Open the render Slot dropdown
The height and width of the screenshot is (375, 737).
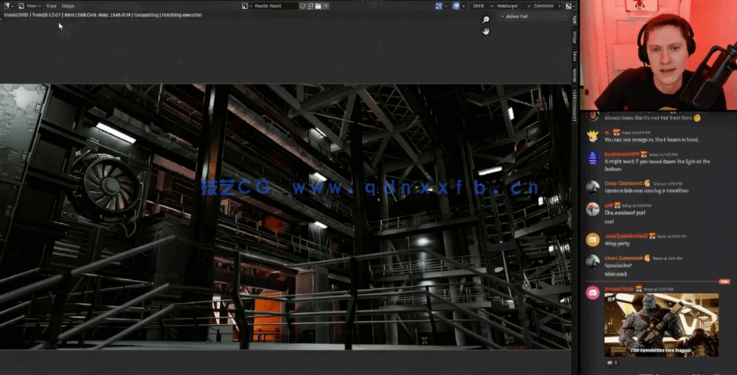coord(482,6)
